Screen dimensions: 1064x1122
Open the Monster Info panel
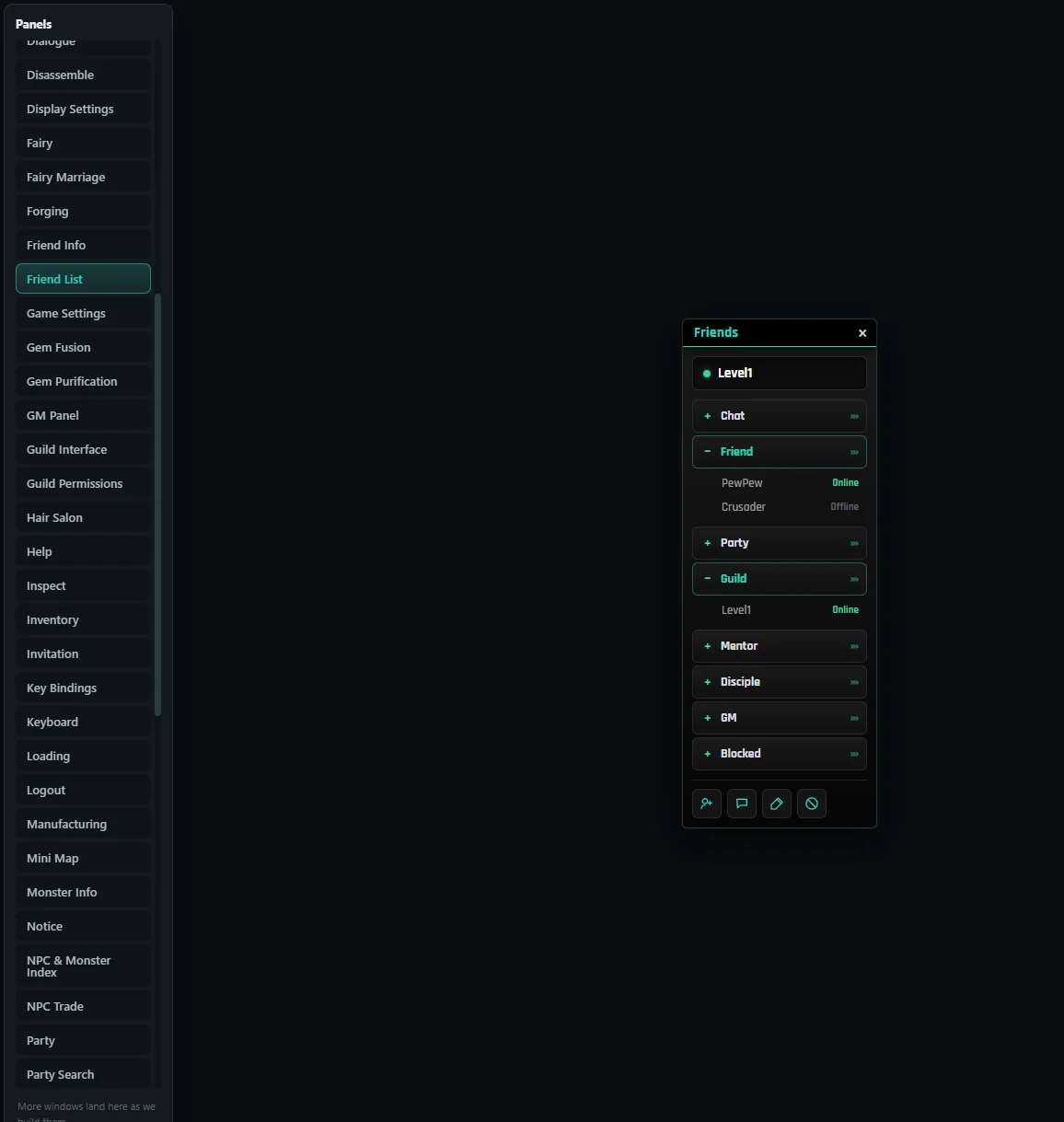[x=83, y=892]
